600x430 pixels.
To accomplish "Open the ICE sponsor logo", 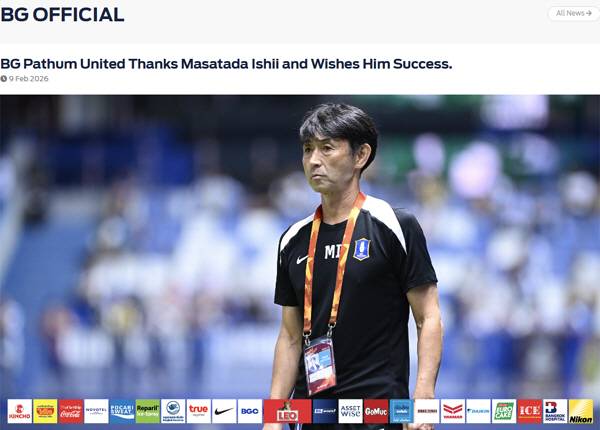I will coord(530,411).
